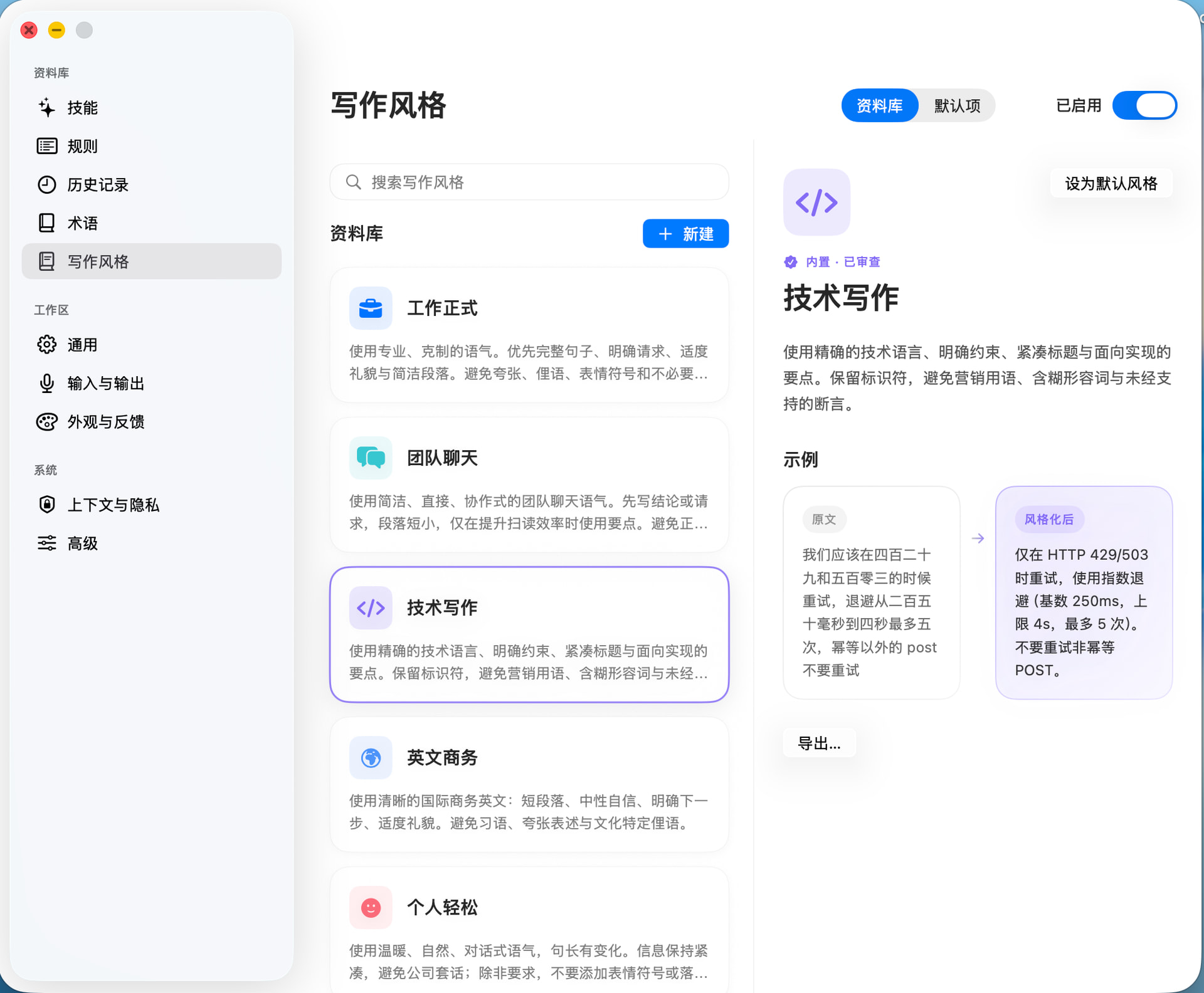Click the 示例 heading
The height and width of the screenshot is (993, 1204).
click(801, 460)
